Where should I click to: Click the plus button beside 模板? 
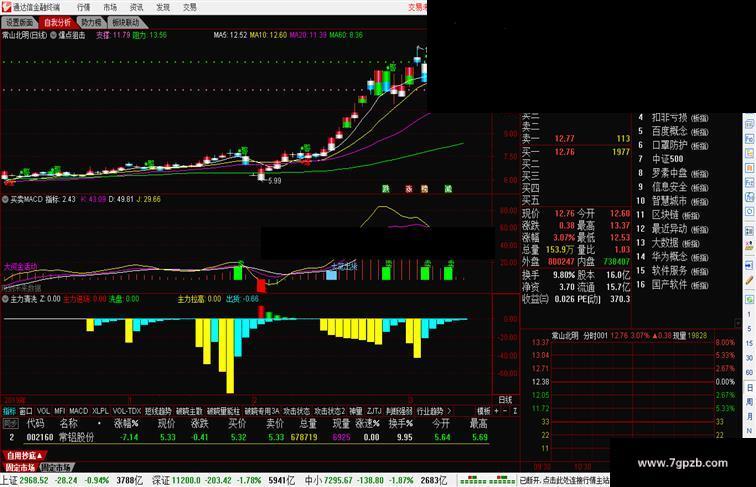[497, 411]
